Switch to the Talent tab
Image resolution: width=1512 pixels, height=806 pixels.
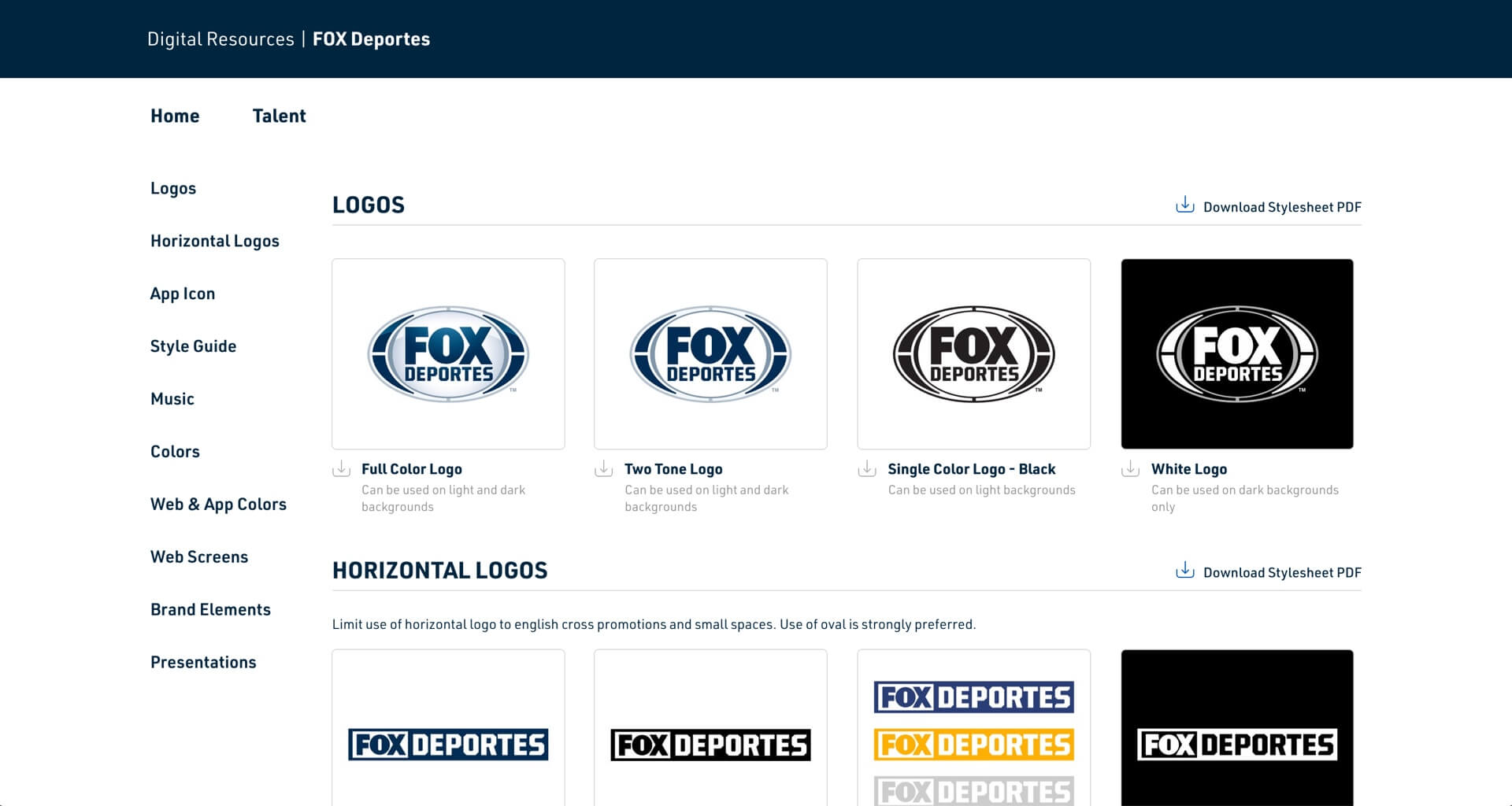click(x=279, y=116)
